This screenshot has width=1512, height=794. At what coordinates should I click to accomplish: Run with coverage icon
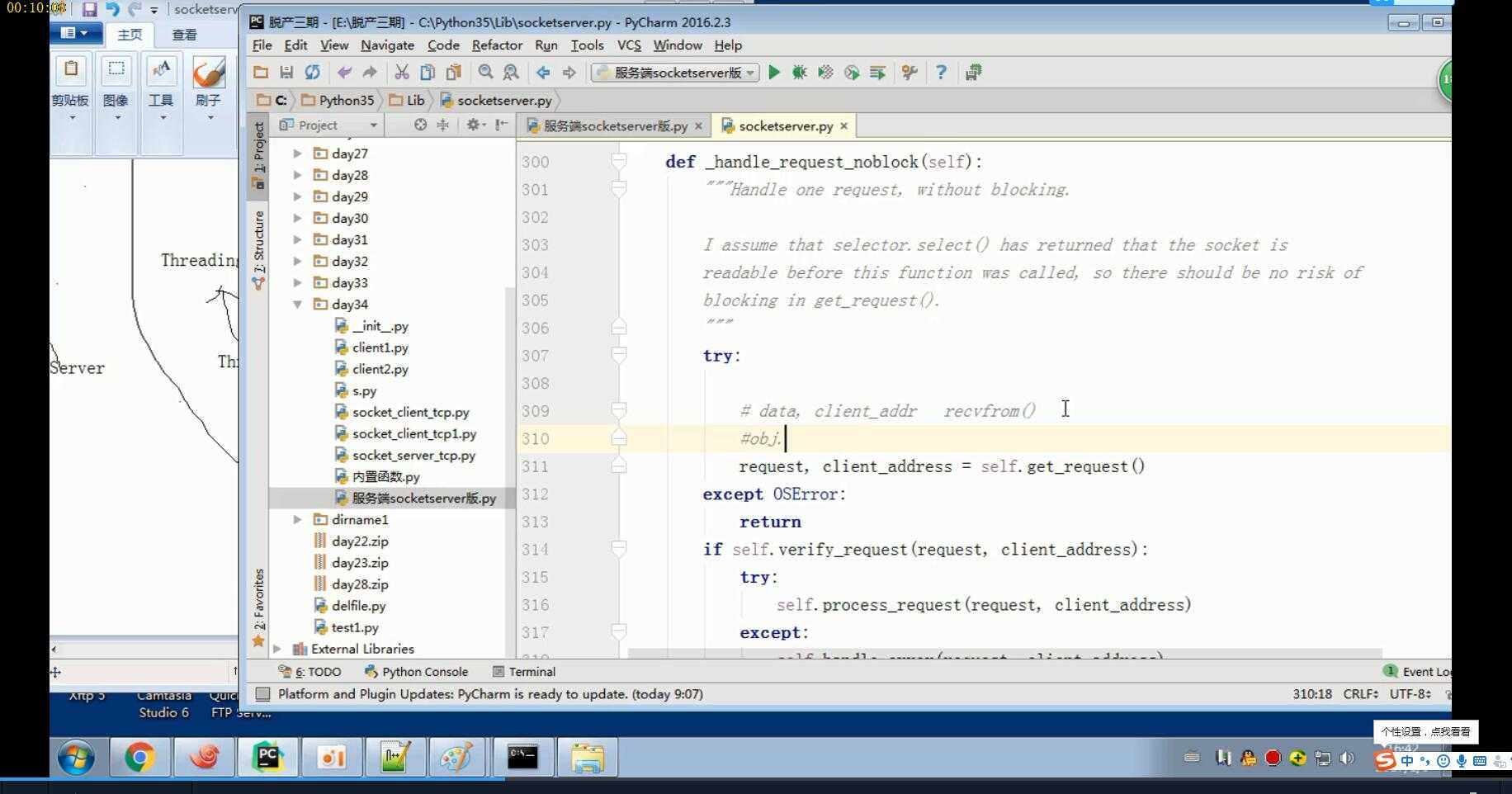pos(825,73)
